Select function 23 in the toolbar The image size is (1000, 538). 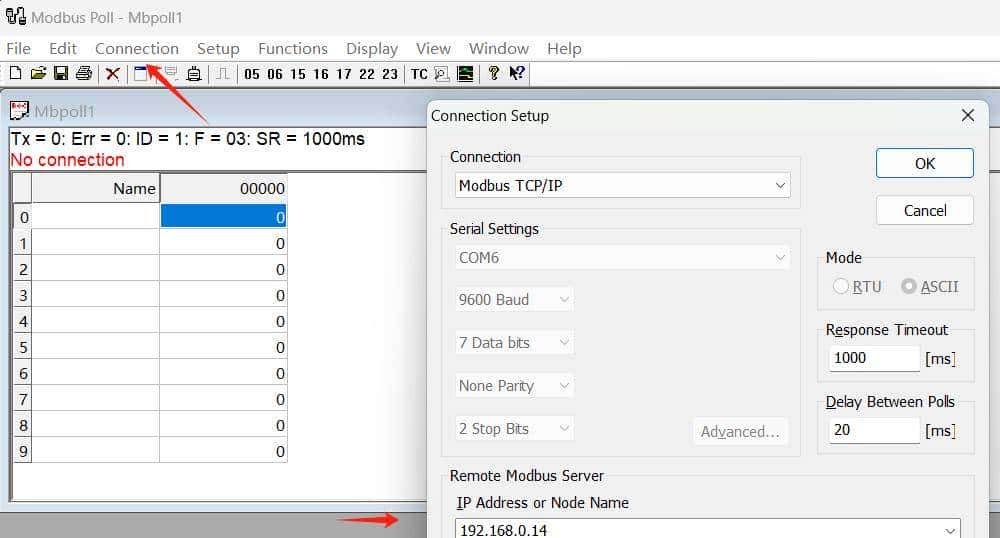coord(390,74)
